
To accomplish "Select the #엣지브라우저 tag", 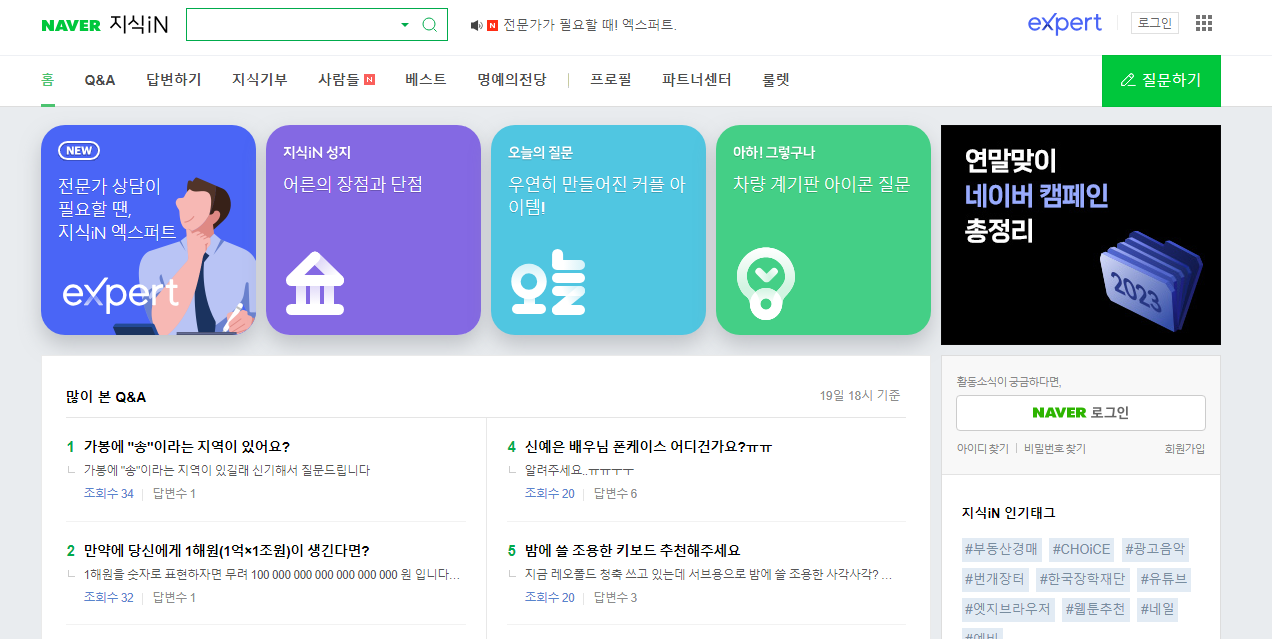I will tap(1008, 608).
